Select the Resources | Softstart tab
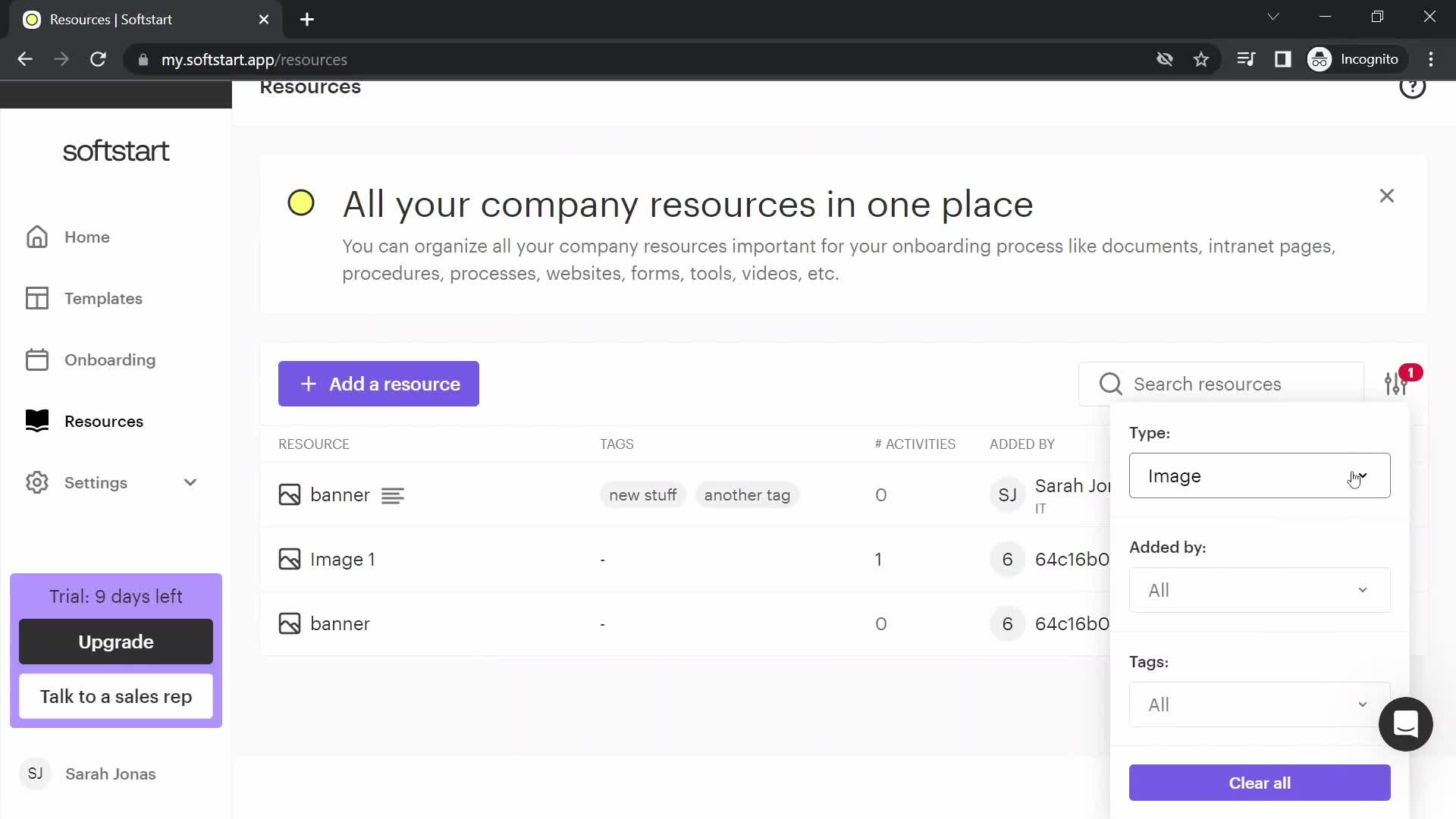The width and height of the screenshot is (1456, 819). pos(144,20)
